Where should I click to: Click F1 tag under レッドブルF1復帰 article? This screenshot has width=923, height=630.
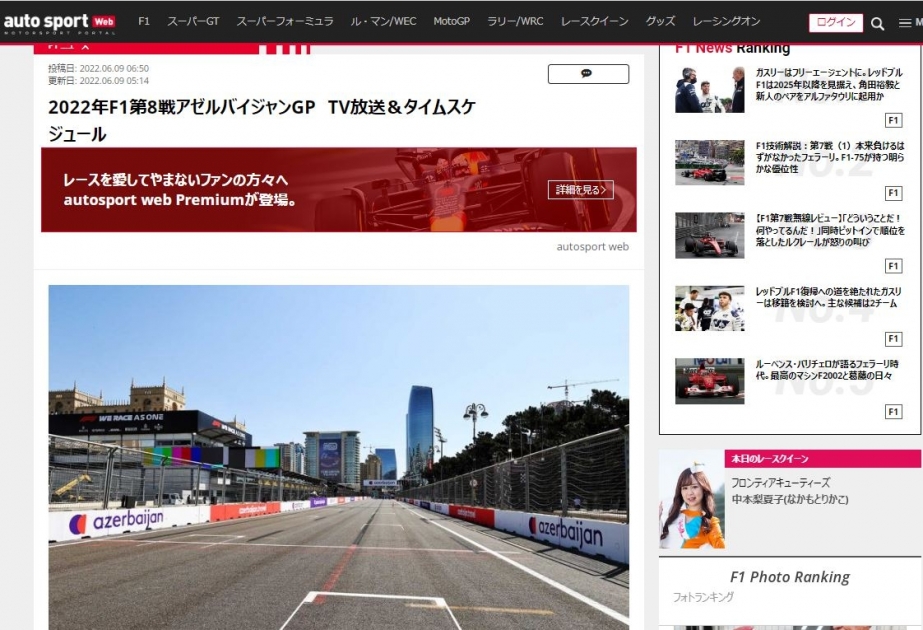coord(893,339)
